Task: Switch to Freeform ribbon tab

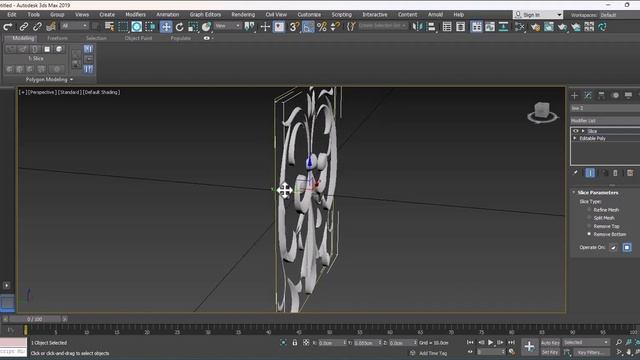Action: tap(58, 38)
